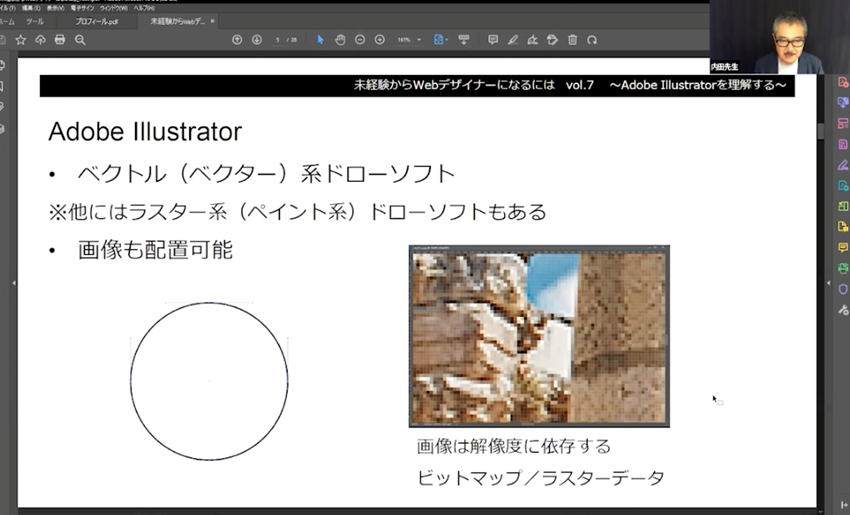Open the yellow Protect file tool in right pane

tap(843, 227)
